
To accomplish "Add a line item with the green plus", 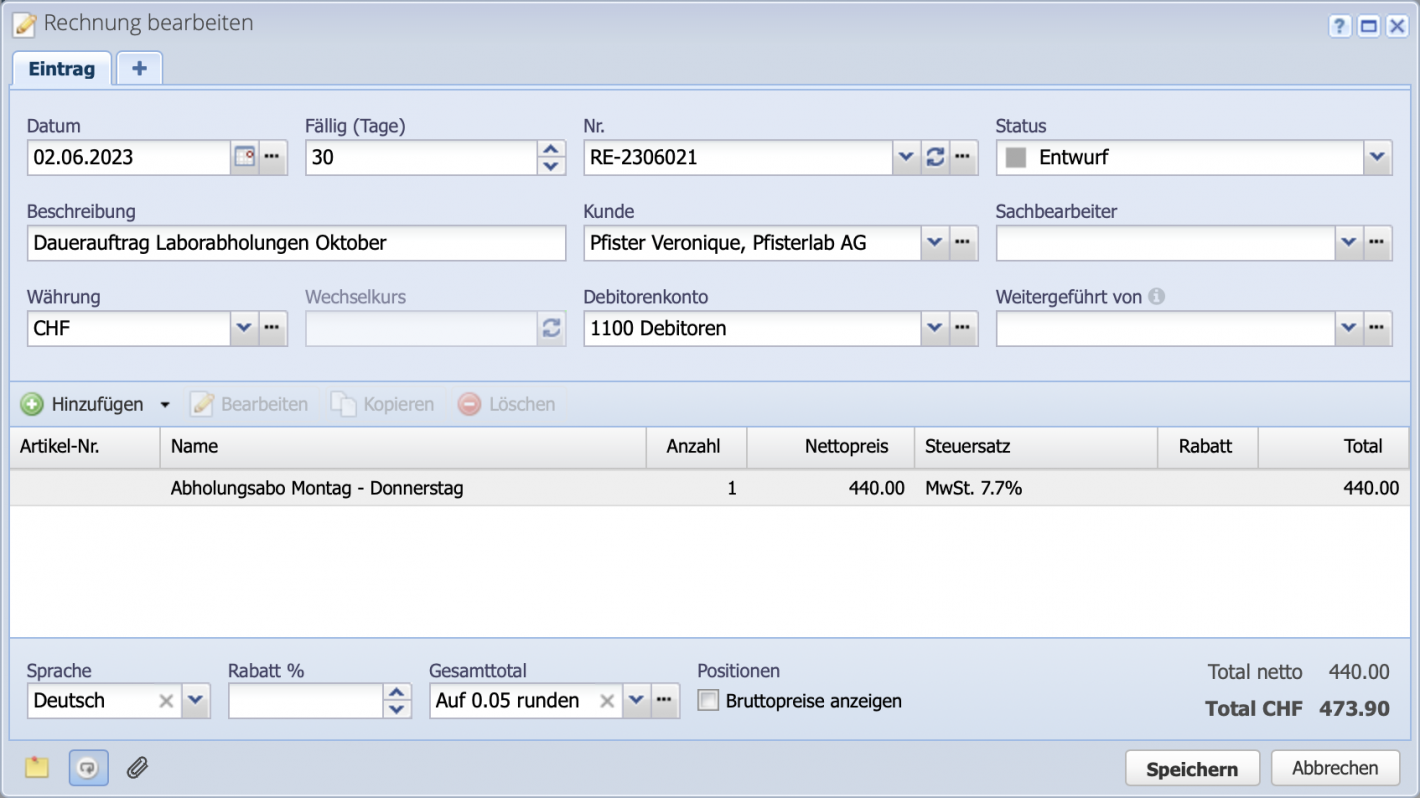I will (x=33, y=404).
